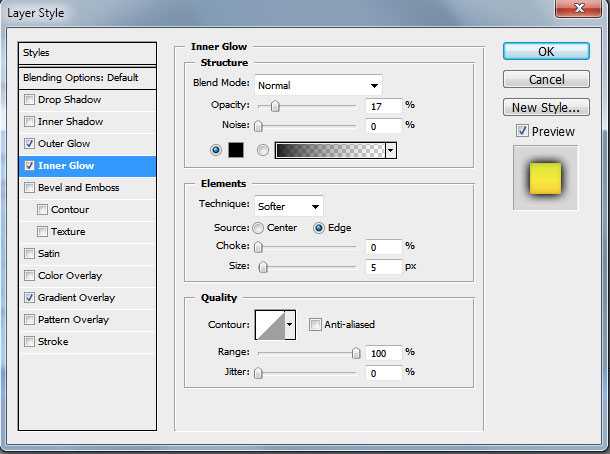Uncheck the Gradient Overlay checkbox
This screenshot has height=454, width=610.
tap(30, 298)
